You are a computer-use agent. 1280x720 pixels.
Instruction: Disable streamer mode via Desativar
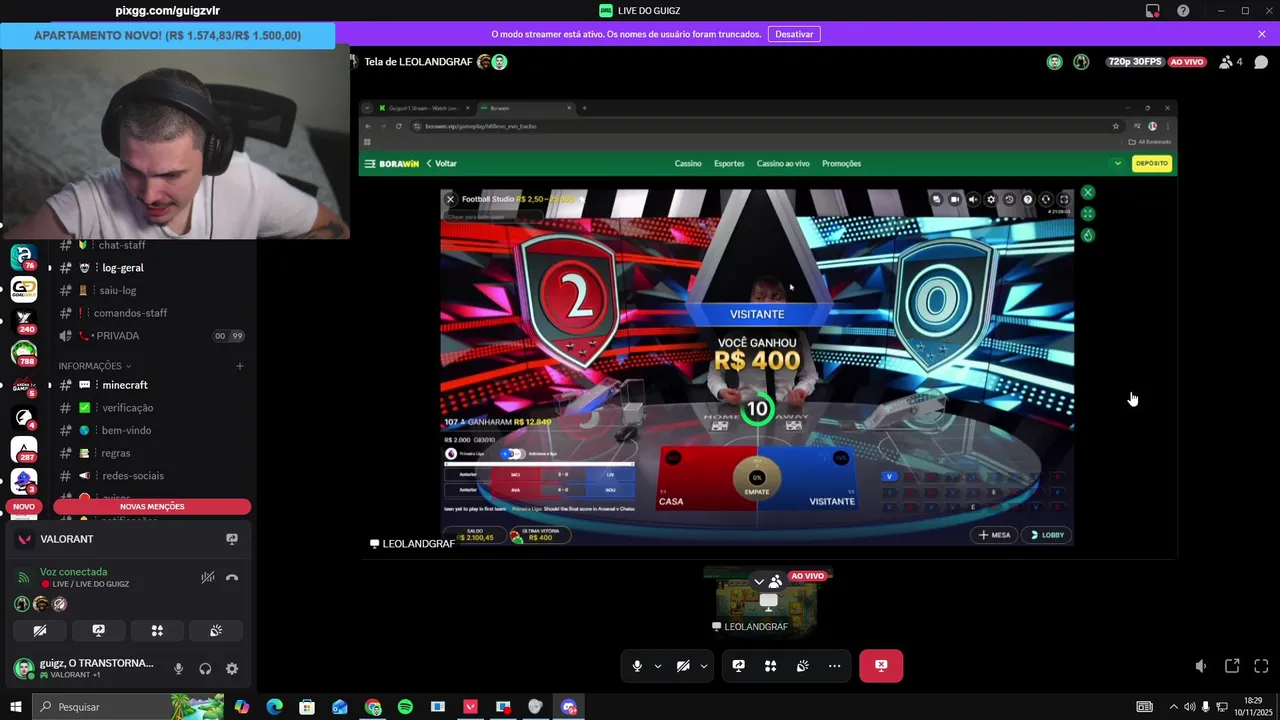pos(794,34)
